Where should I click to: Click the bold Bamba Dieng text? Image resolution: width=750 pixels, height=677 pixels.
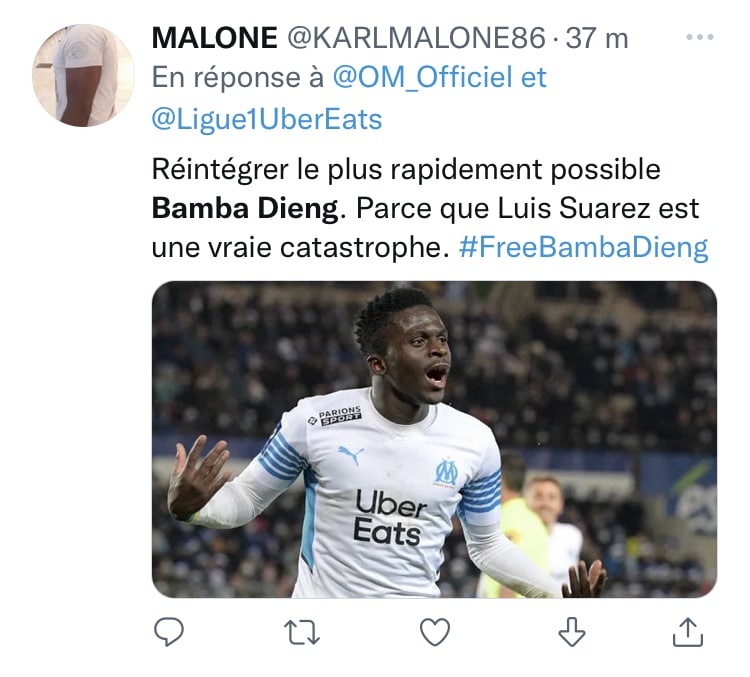pos(245,208)
